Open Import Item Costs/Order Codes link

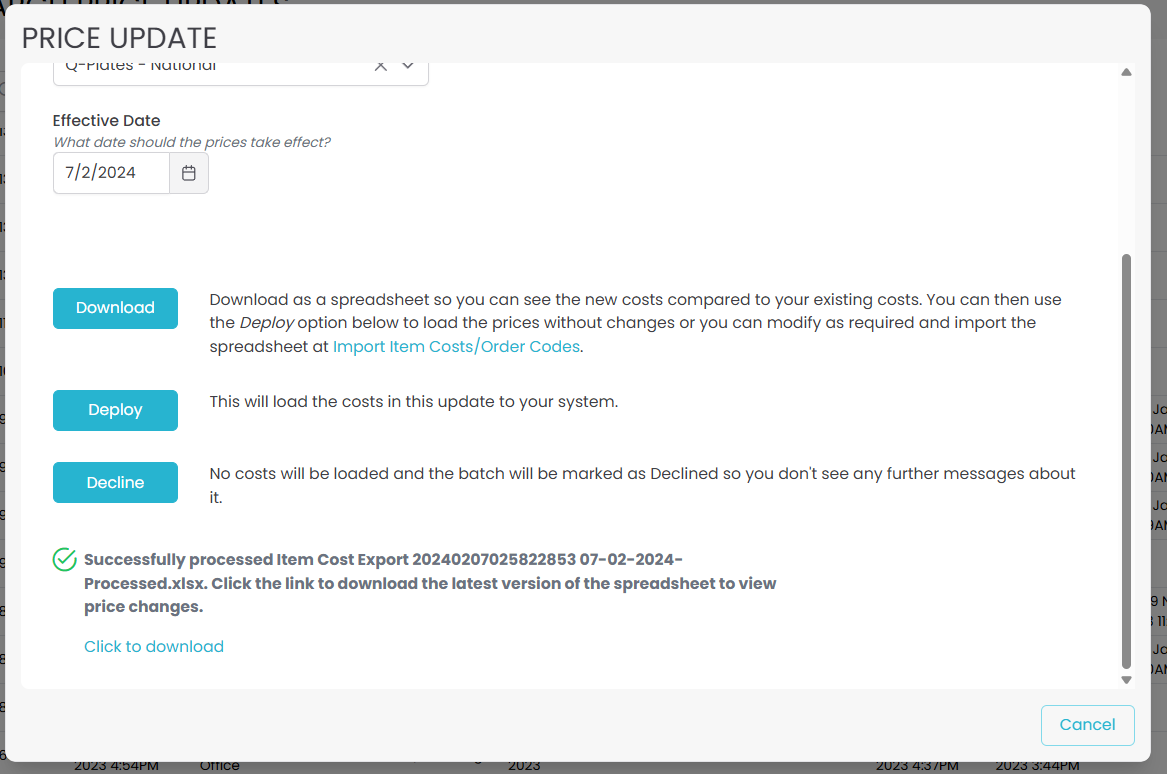point(457,346)
